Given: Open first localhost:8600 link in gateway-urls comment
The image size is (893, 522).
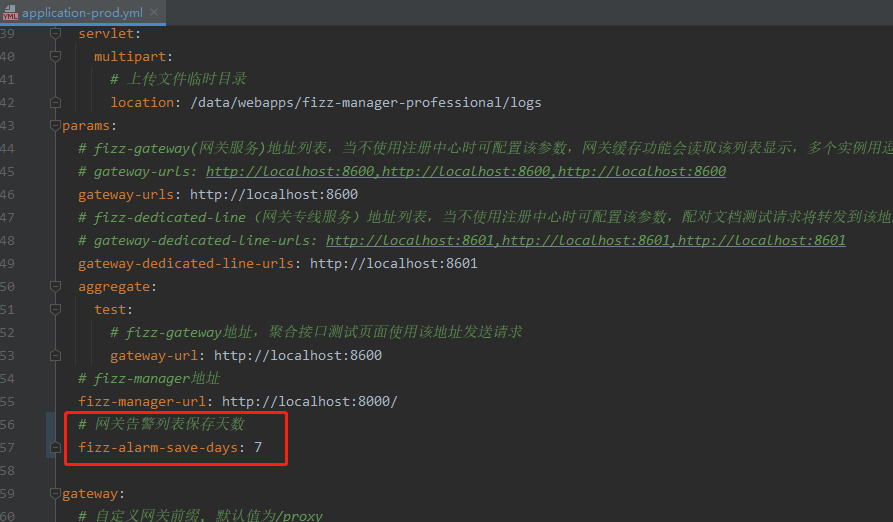Looking at the screenshot, I should (290, 171).
